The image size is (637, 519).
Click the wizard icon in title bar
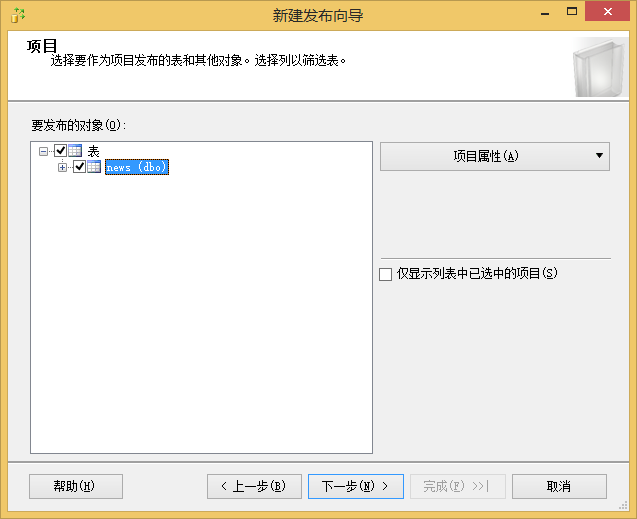point(18,15)
